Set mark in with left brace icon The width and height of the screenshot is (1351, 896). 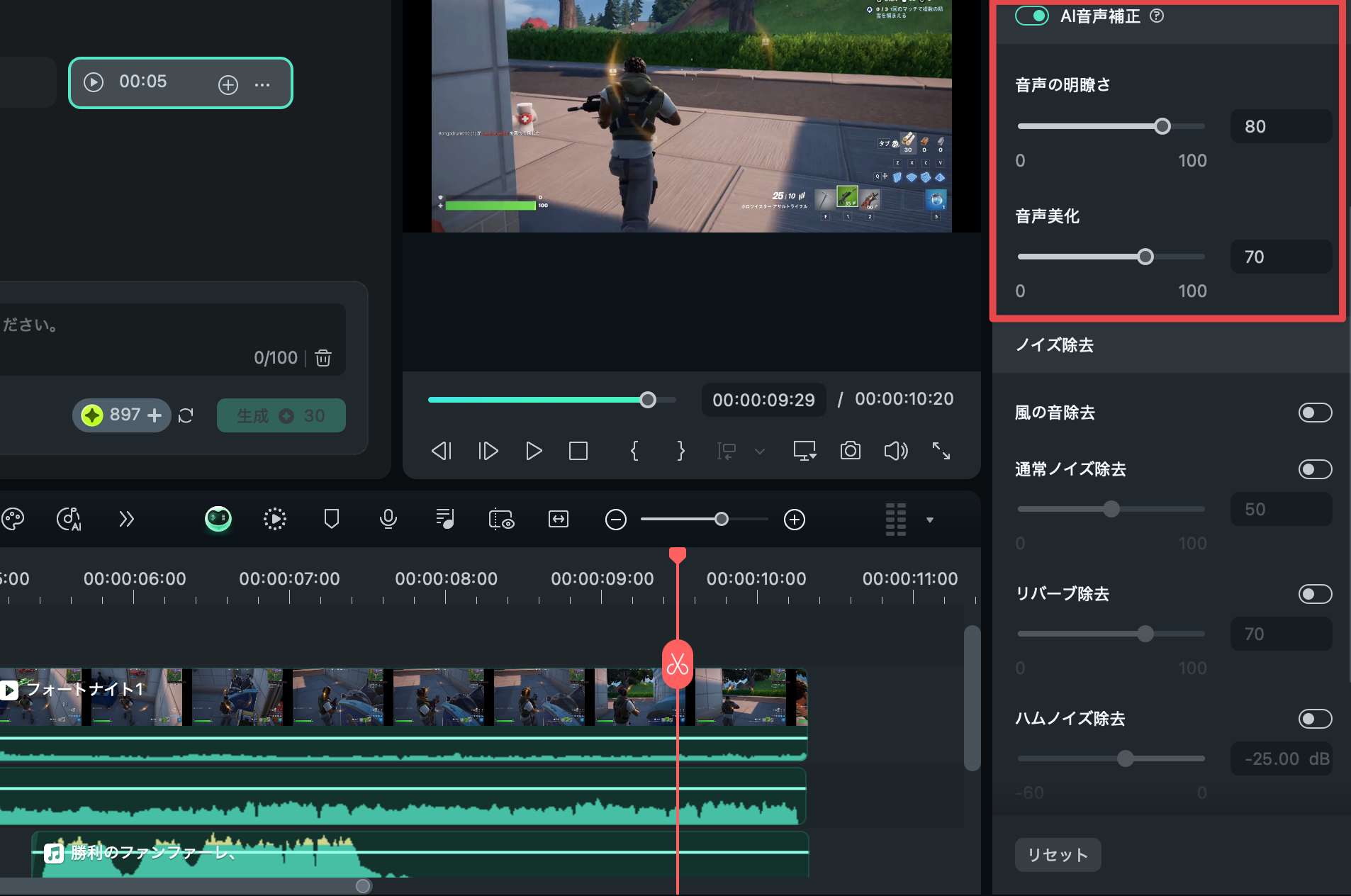(x=634, y=451)
